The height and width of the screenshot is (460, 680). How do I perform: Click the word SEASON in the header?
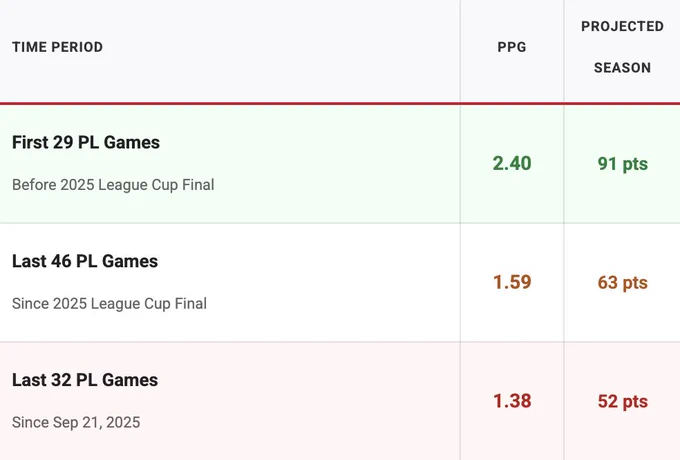point(622,68)
